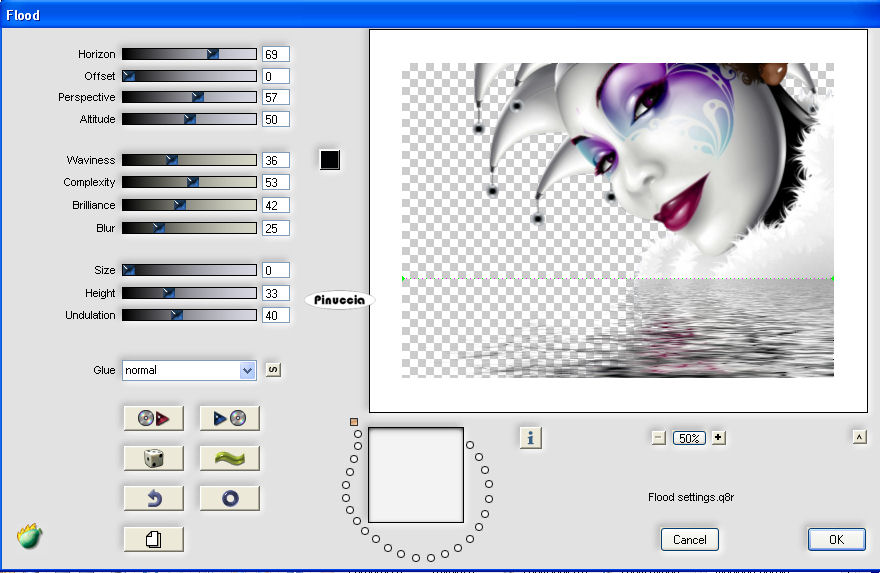
Task: Click the minus zoom out button
Action: (x=659, y=438)
